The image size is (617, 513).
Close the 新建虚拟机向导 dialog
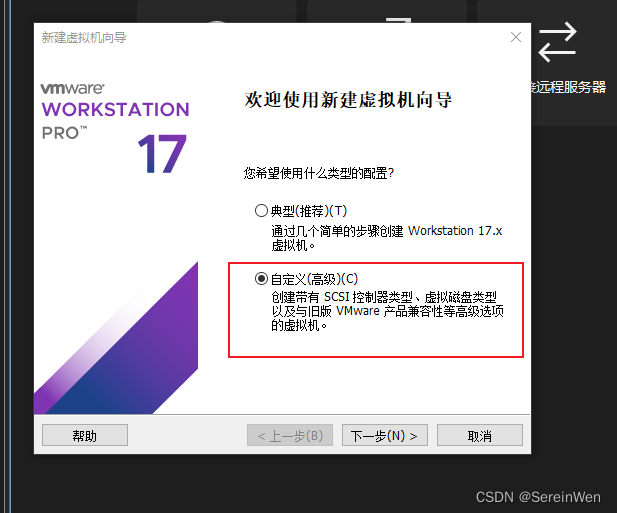click(515, 37)
